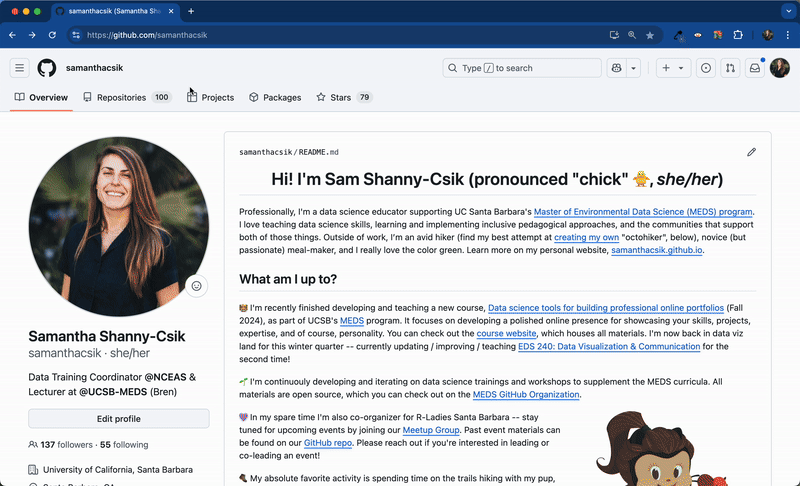Click the GitHub Octocat logo
Screen dimensions: 800x486
point(47,68)
